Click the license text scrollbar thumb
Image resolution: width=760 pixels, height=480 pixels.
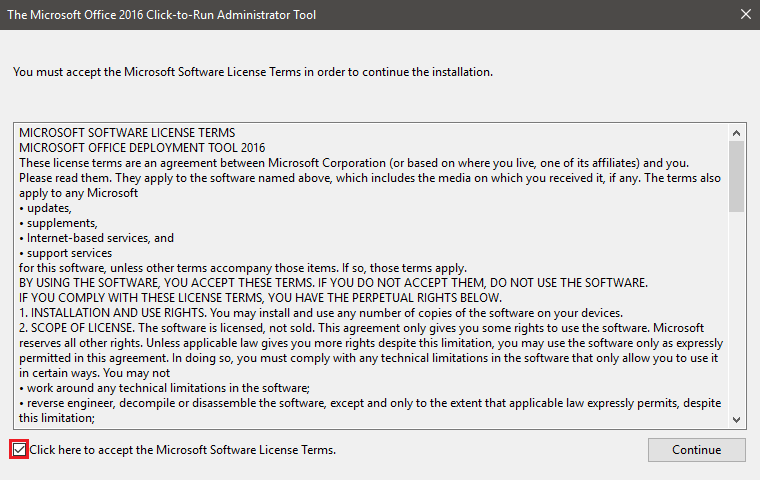(736, 176)
